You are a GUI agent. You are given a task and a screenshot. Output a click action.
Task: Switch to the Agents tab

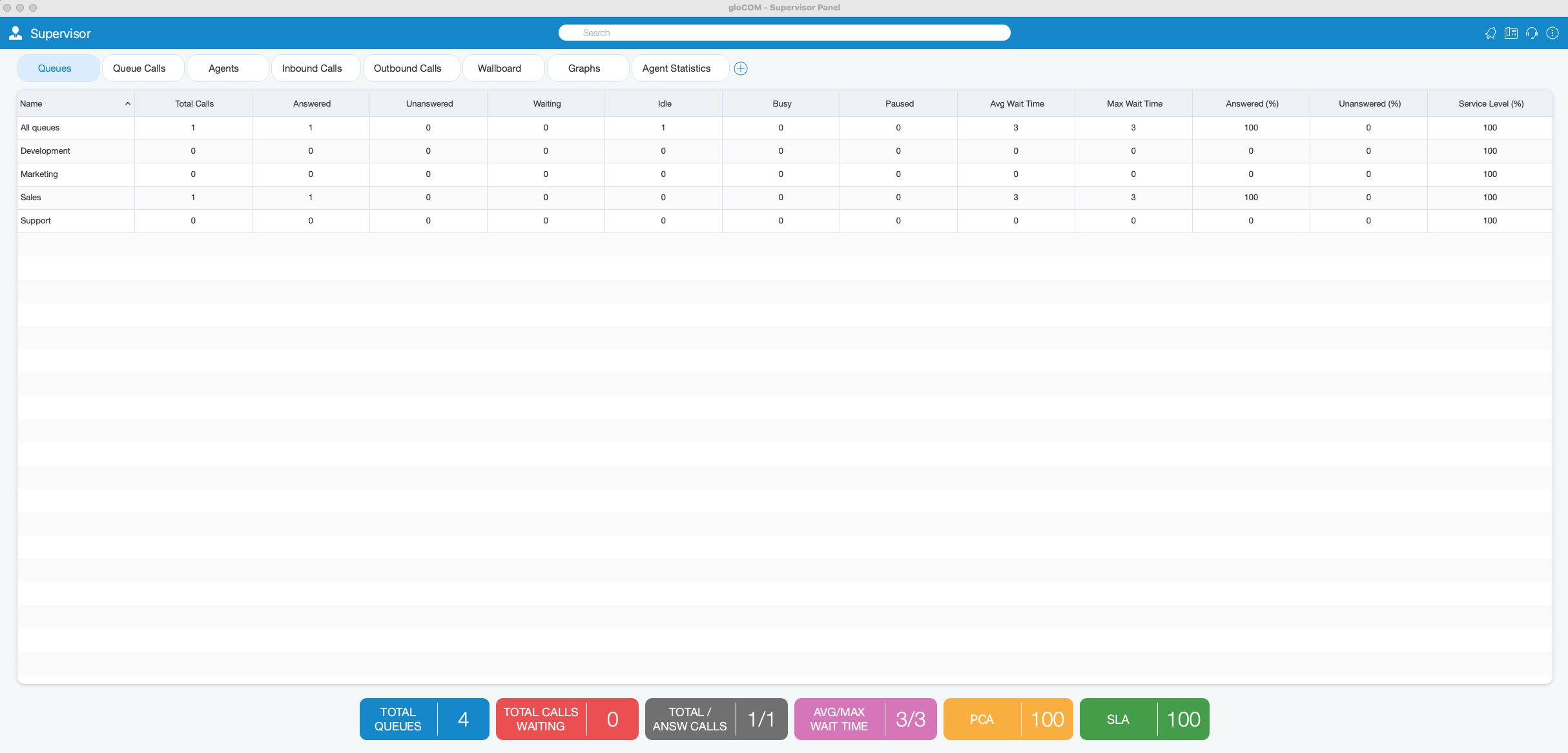coord(222,68)
